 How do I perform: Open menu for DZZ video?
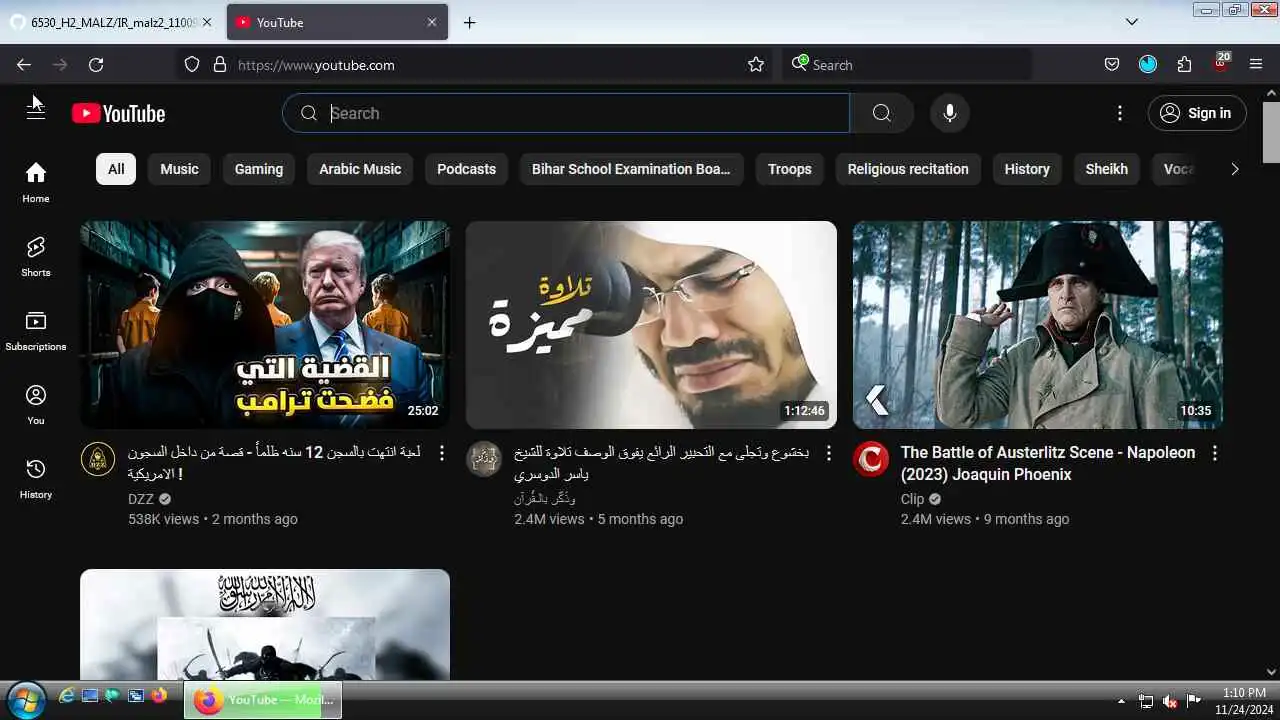442,453
